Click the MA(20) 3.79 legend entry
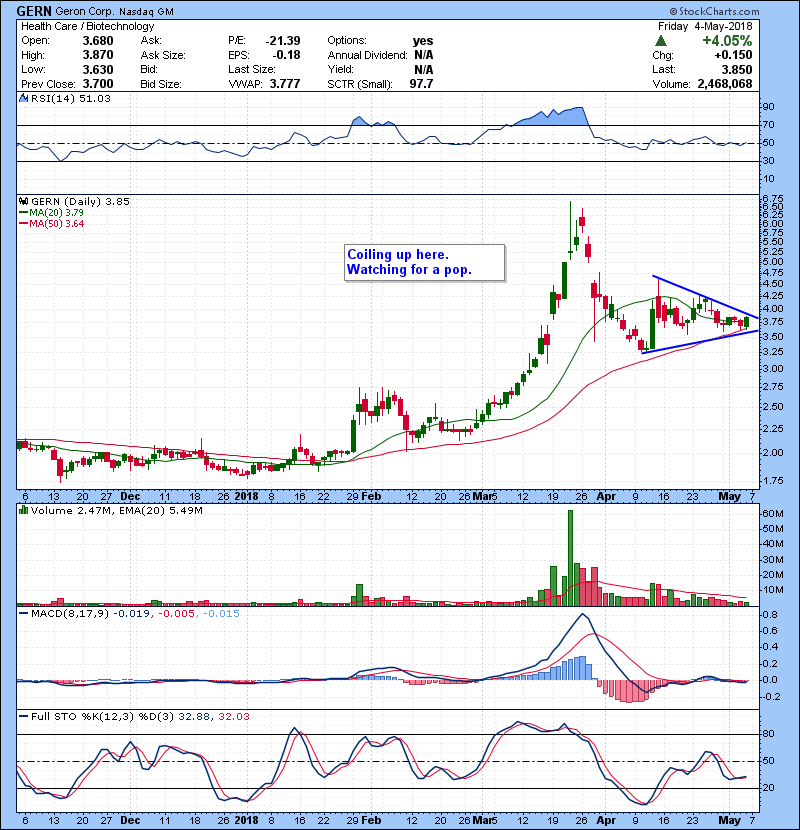The height and width of the screenshot is (830, 800). coord(51,213)
